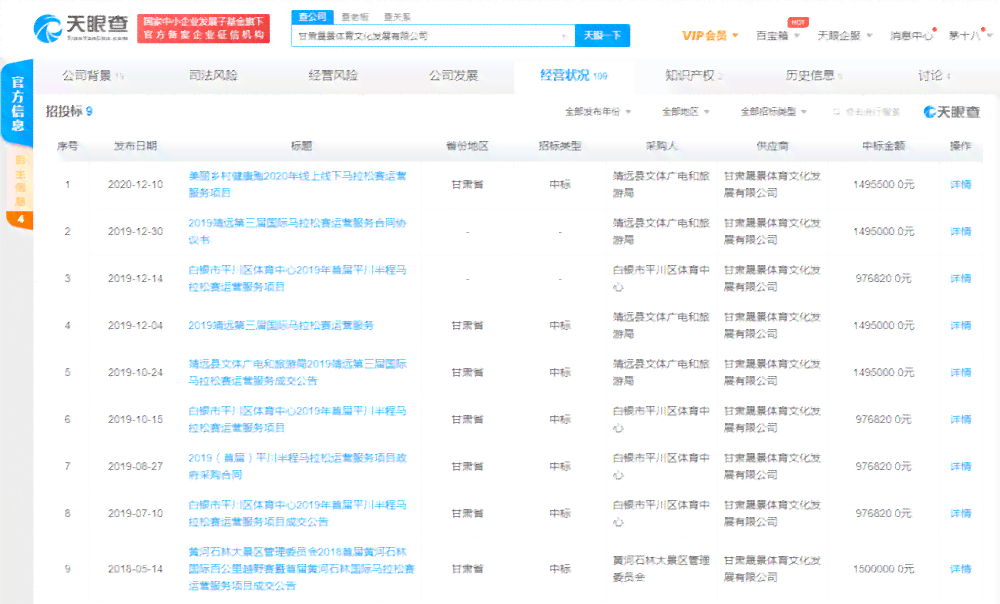
Task: Click the 中标金额 column header
Action: (x=883, y=146)
